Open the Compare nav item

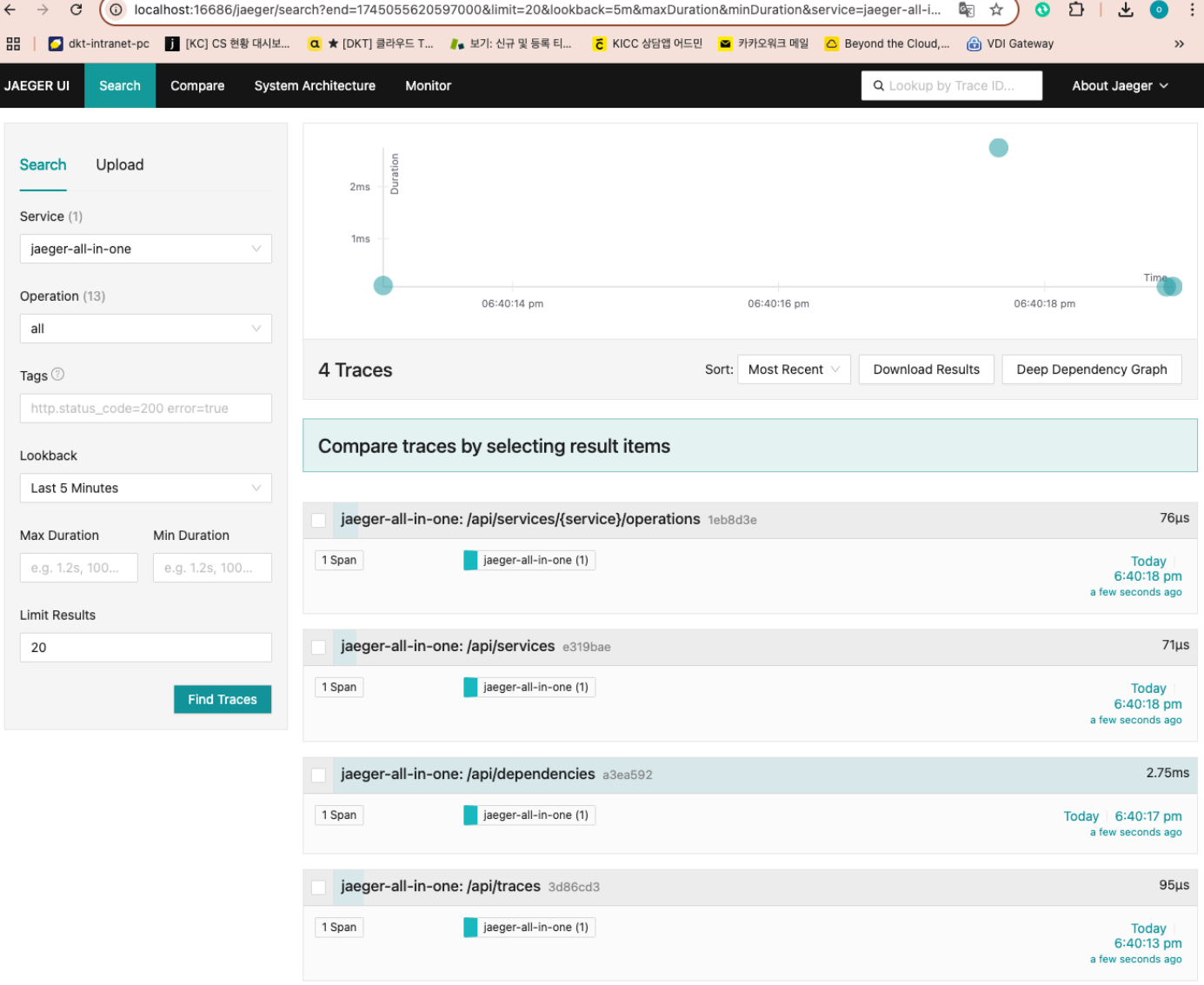[x=197, y=86]
